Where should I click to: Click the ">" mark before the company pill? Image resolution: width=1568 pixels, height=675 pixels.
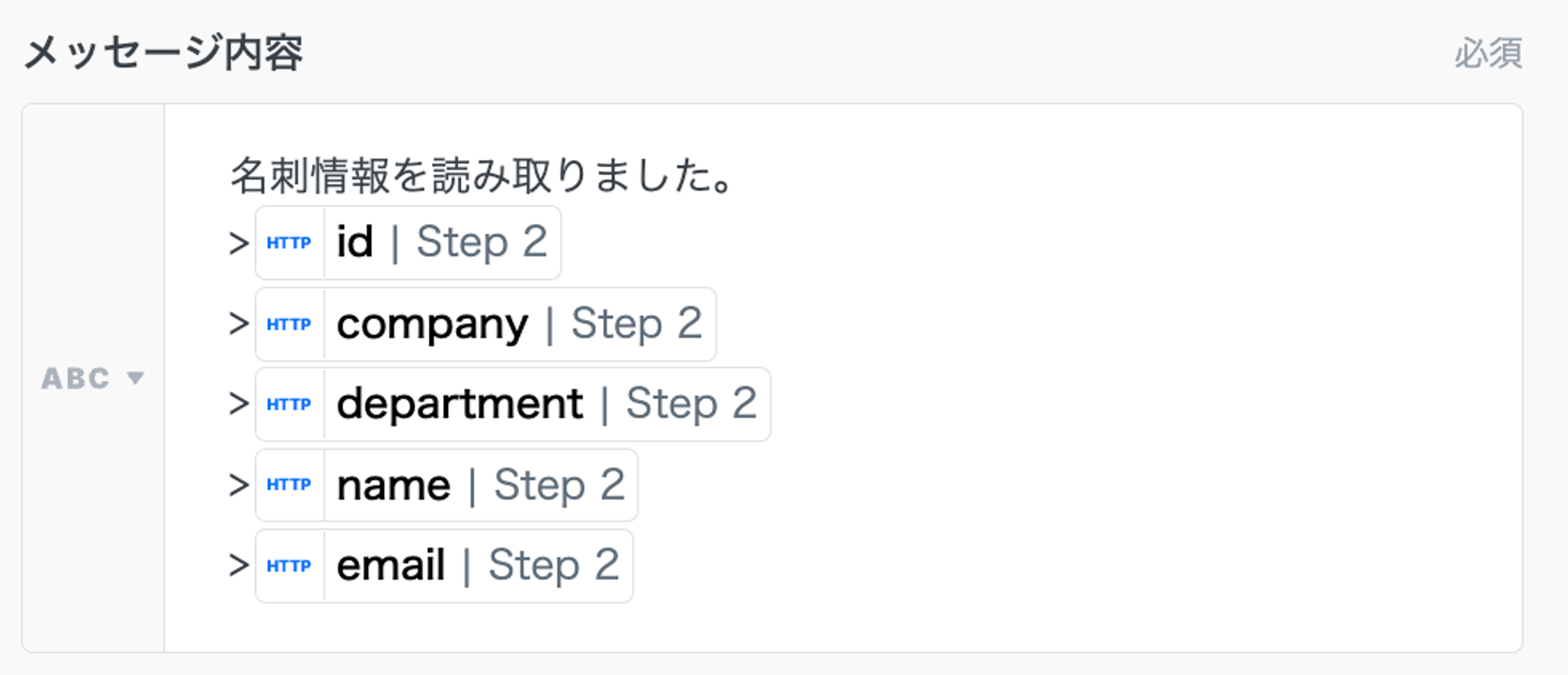238,324
